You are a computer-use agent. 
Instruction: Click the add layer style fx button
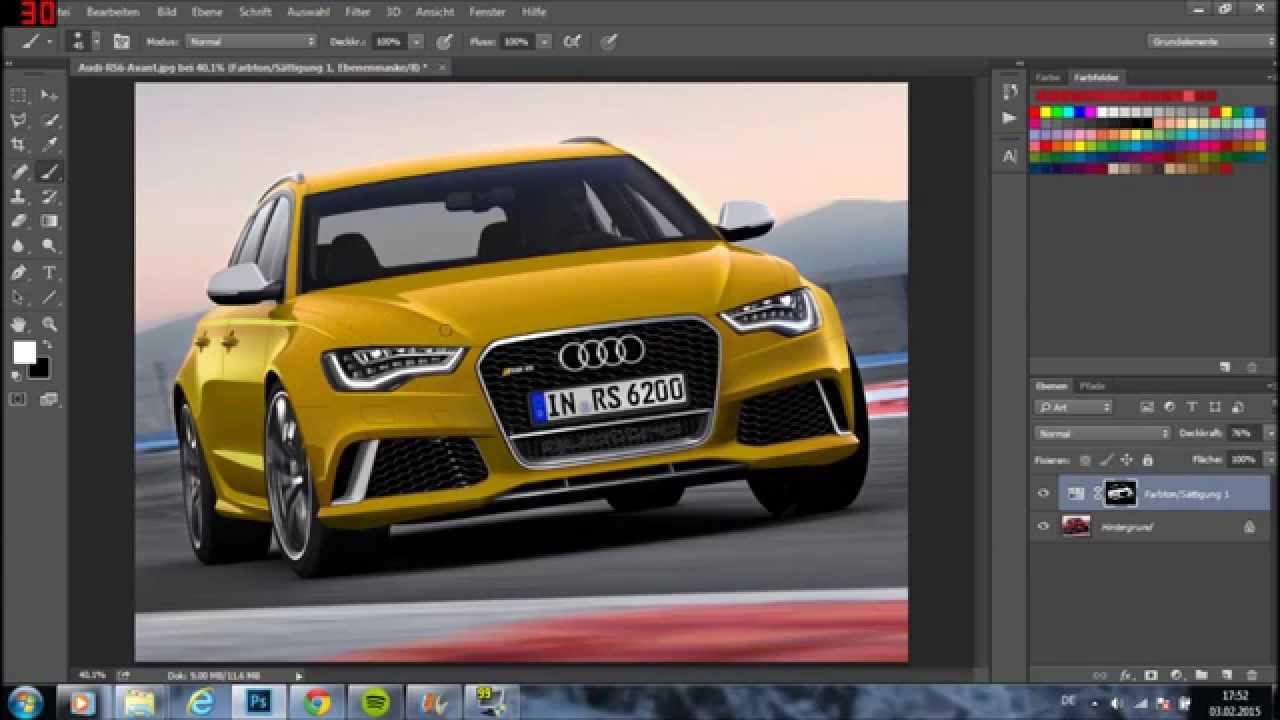1125,676
